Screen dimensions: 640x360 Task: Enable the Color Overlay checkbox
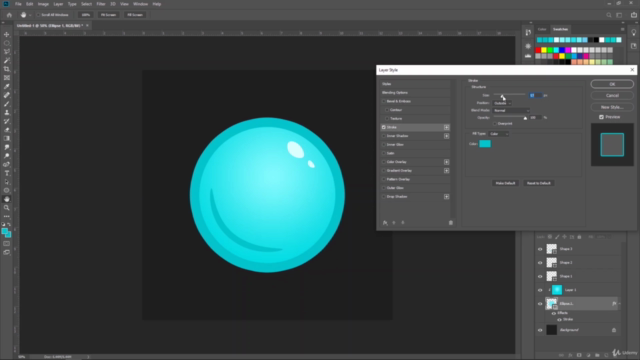tap(384, 162)
